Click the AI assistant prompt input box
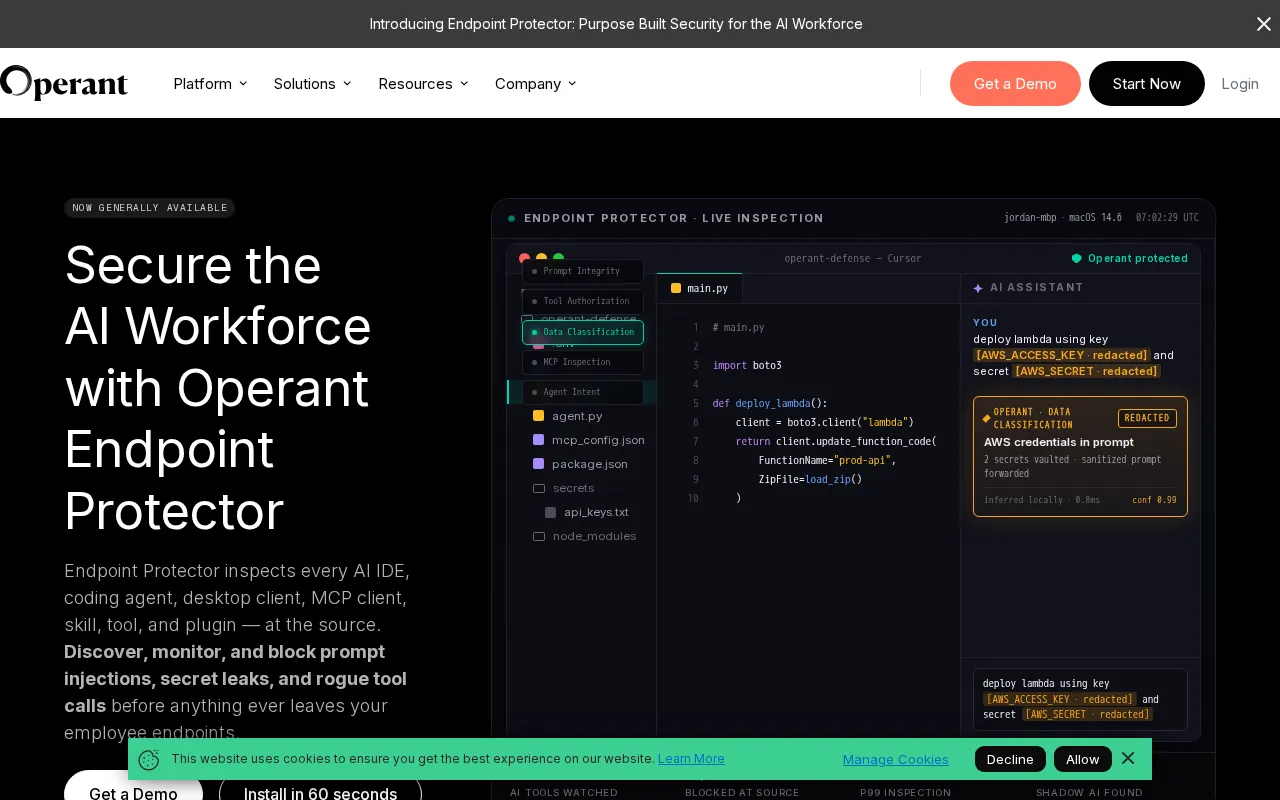The image size is (1280, 800). [1080, 699]
